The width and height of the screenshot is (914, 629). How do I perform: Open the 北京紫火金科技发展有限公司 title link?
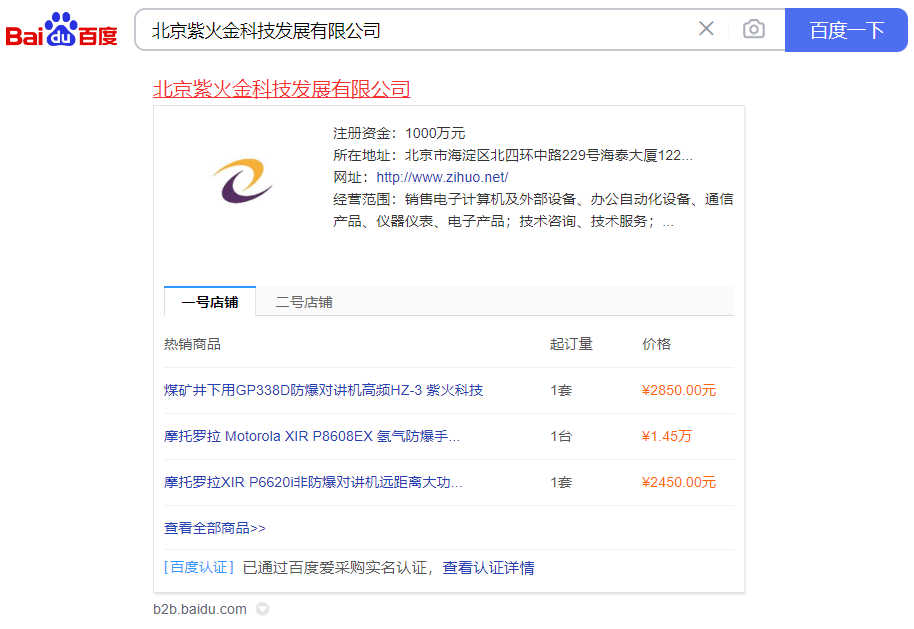[x=281, y=89]
